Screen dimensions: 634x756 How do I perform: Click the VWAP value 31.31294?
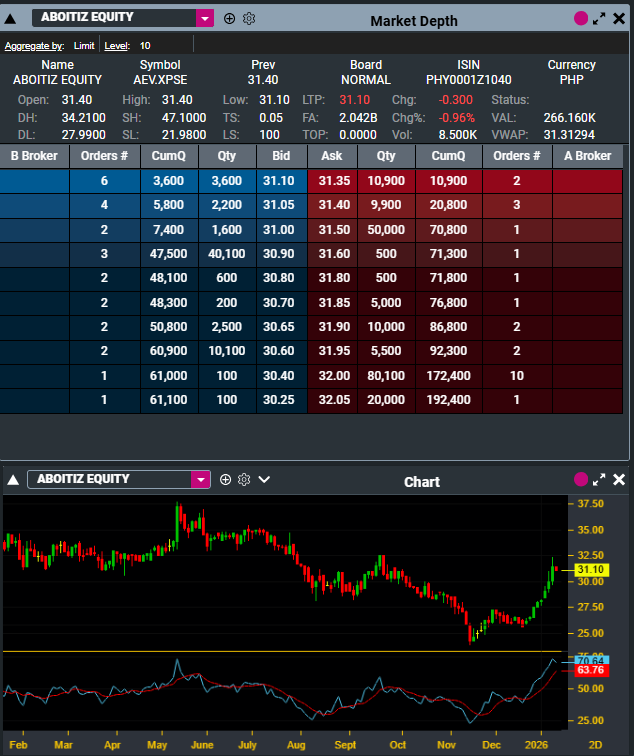point(569,135)
